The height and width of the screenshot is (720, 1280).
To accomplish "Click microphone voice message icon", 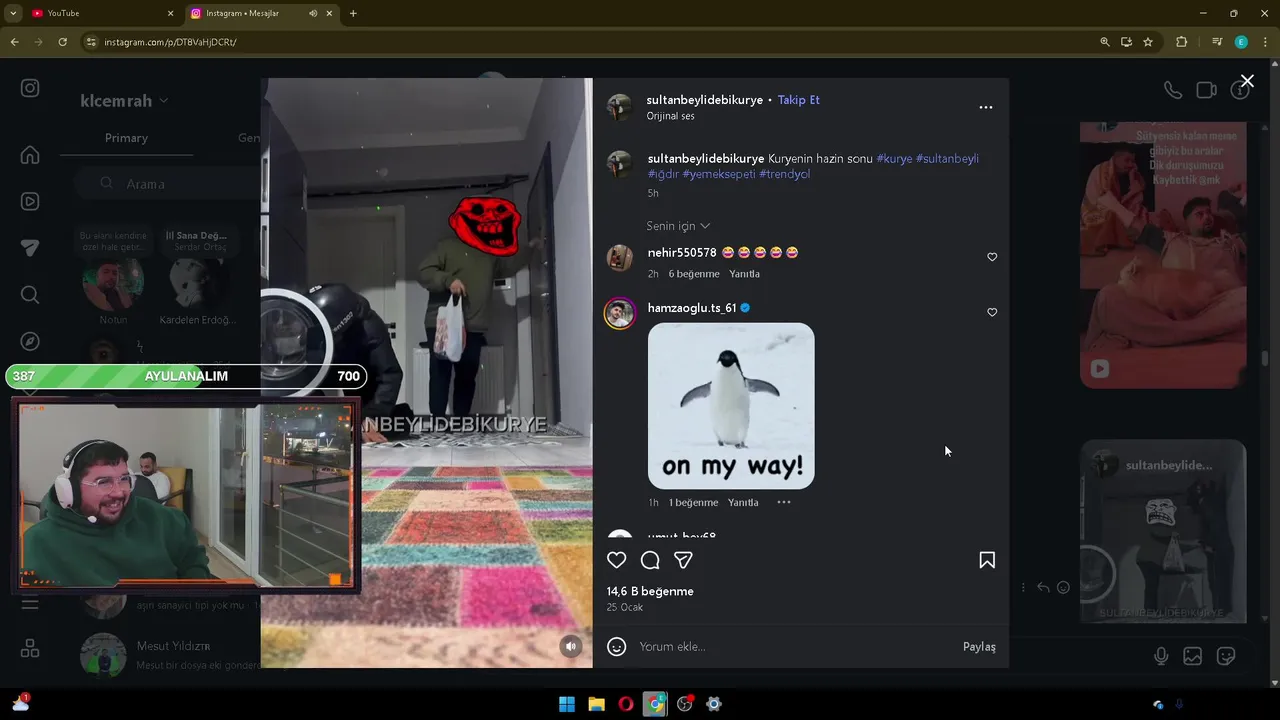I will (1161, 656).
